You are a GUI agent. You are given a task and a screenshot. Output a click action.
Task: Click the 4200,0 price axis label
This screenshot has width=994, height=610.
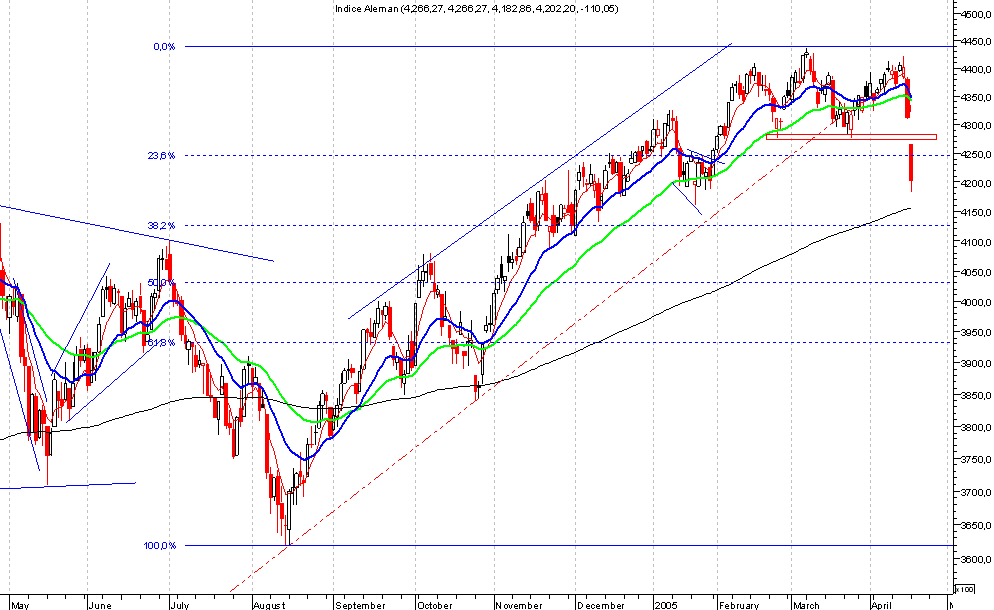coord(976,184)
